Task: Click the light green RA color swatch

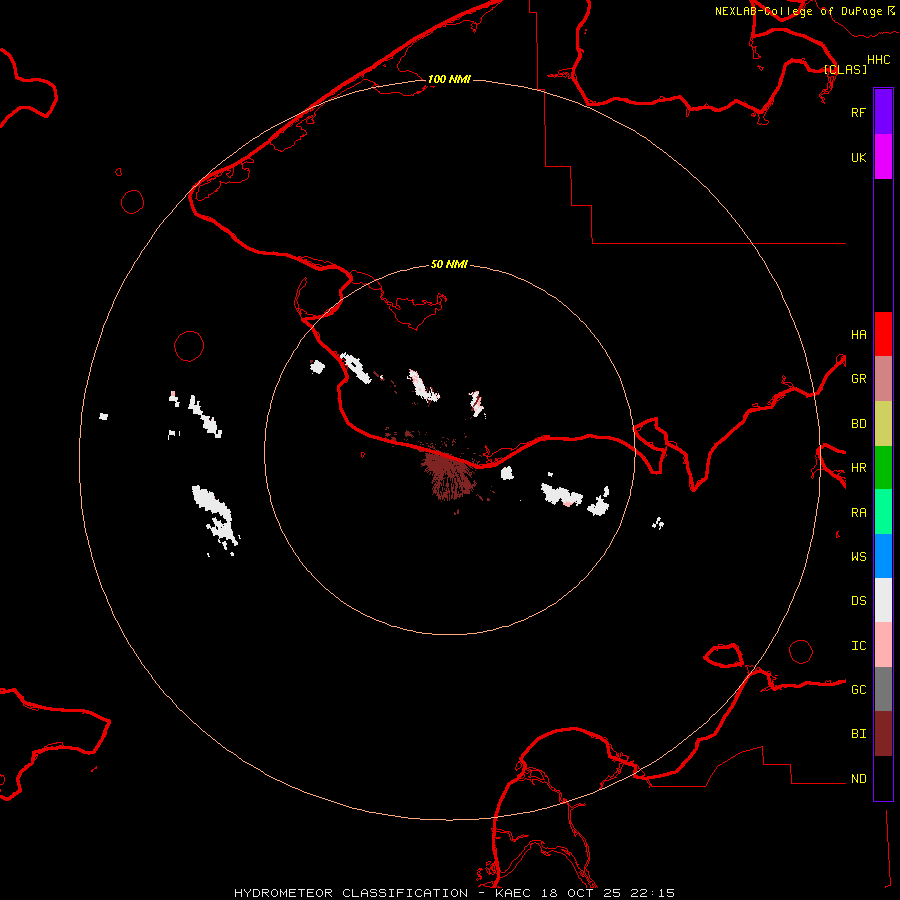Action: [x=883, y=512]
